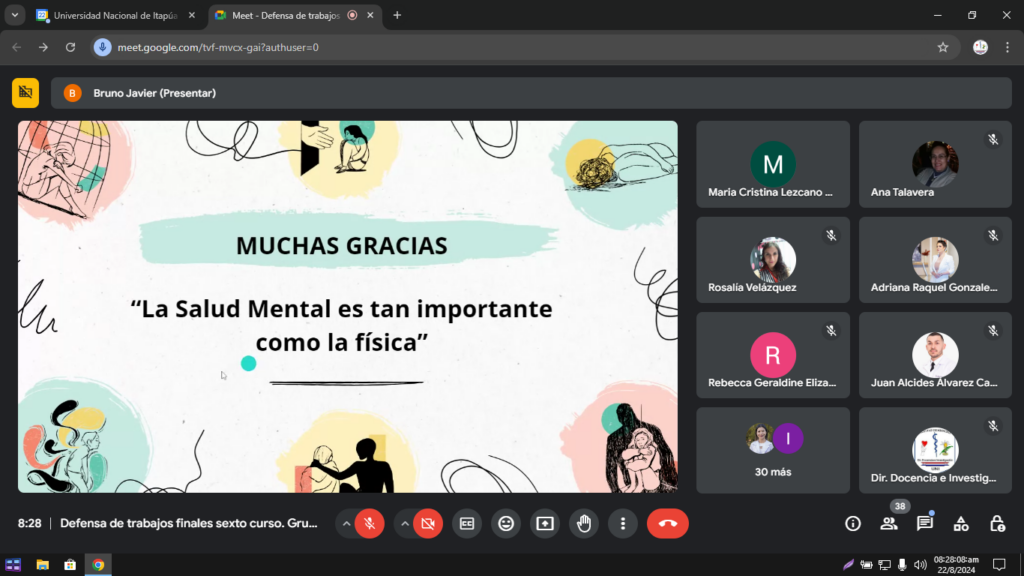Switch to Universidad Nacional de Itapúa tab
The height and width of the screenshot is (576, 1024).
(110, 16)
